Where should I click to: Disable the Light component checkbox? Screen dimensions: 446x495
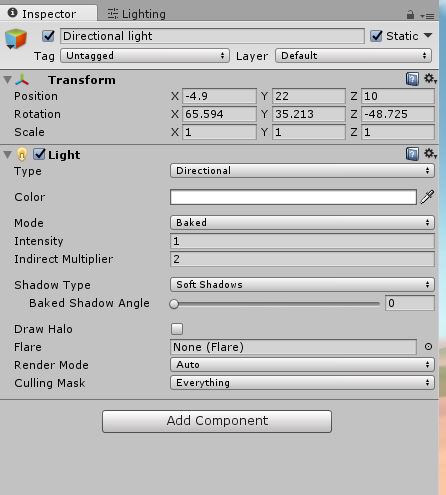pyautogui.click(x=39, y=154)
